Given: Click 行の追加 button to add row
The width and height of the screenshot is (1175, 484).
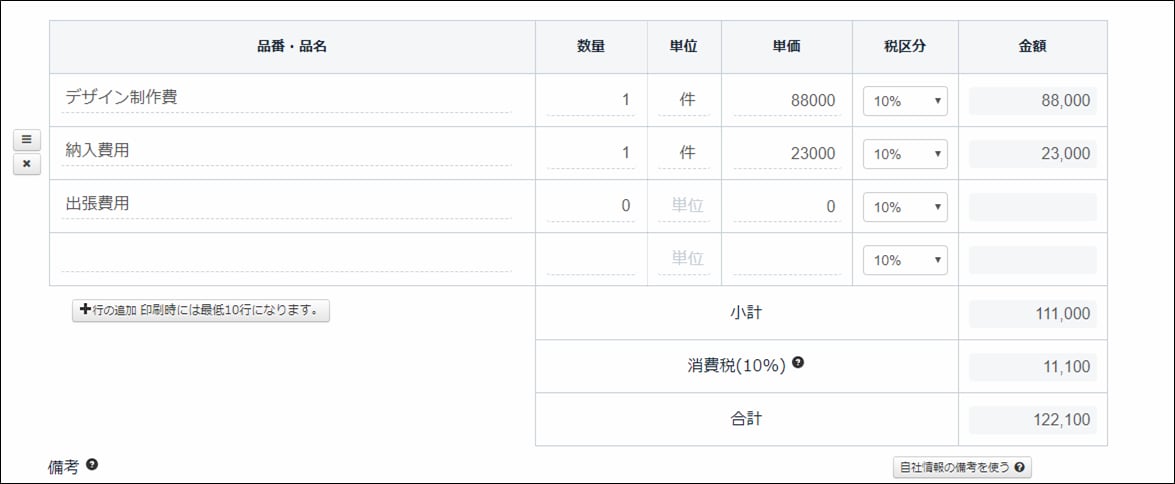Looking at the screenshot, I should pos(201,310).
